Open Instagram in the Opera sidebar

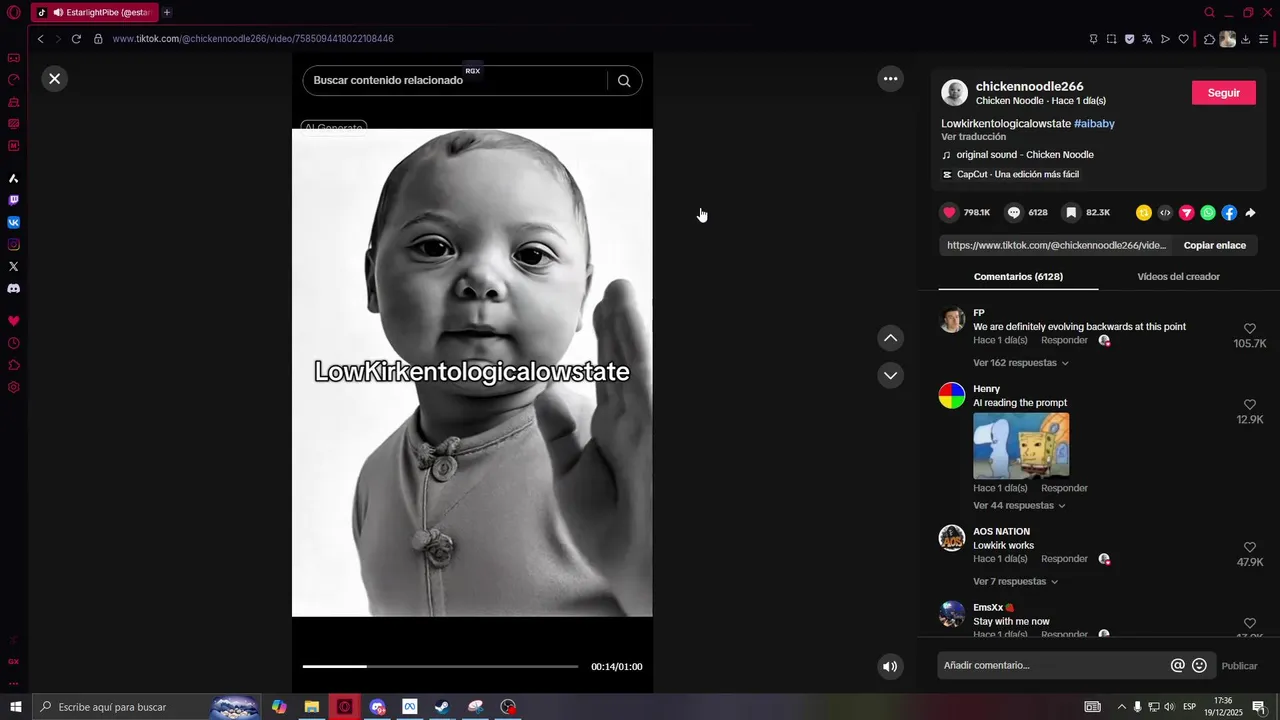pyautogui.click(x=14, y=244)
